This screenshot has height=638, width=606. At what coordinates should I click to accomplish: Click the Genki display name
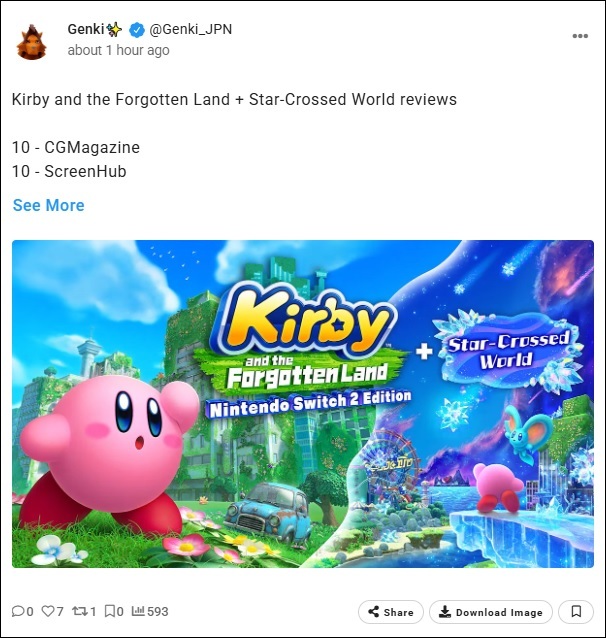click(86, 29)
